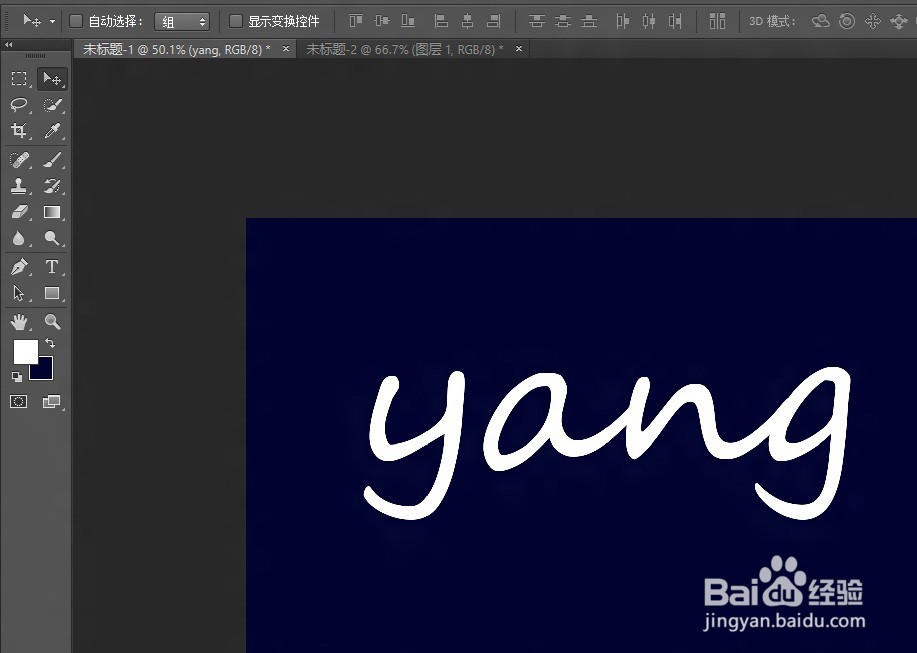The width and height of the screenshot is (917, 653).
Task: Align vertical centers of layers
Action: pos(382,22)
